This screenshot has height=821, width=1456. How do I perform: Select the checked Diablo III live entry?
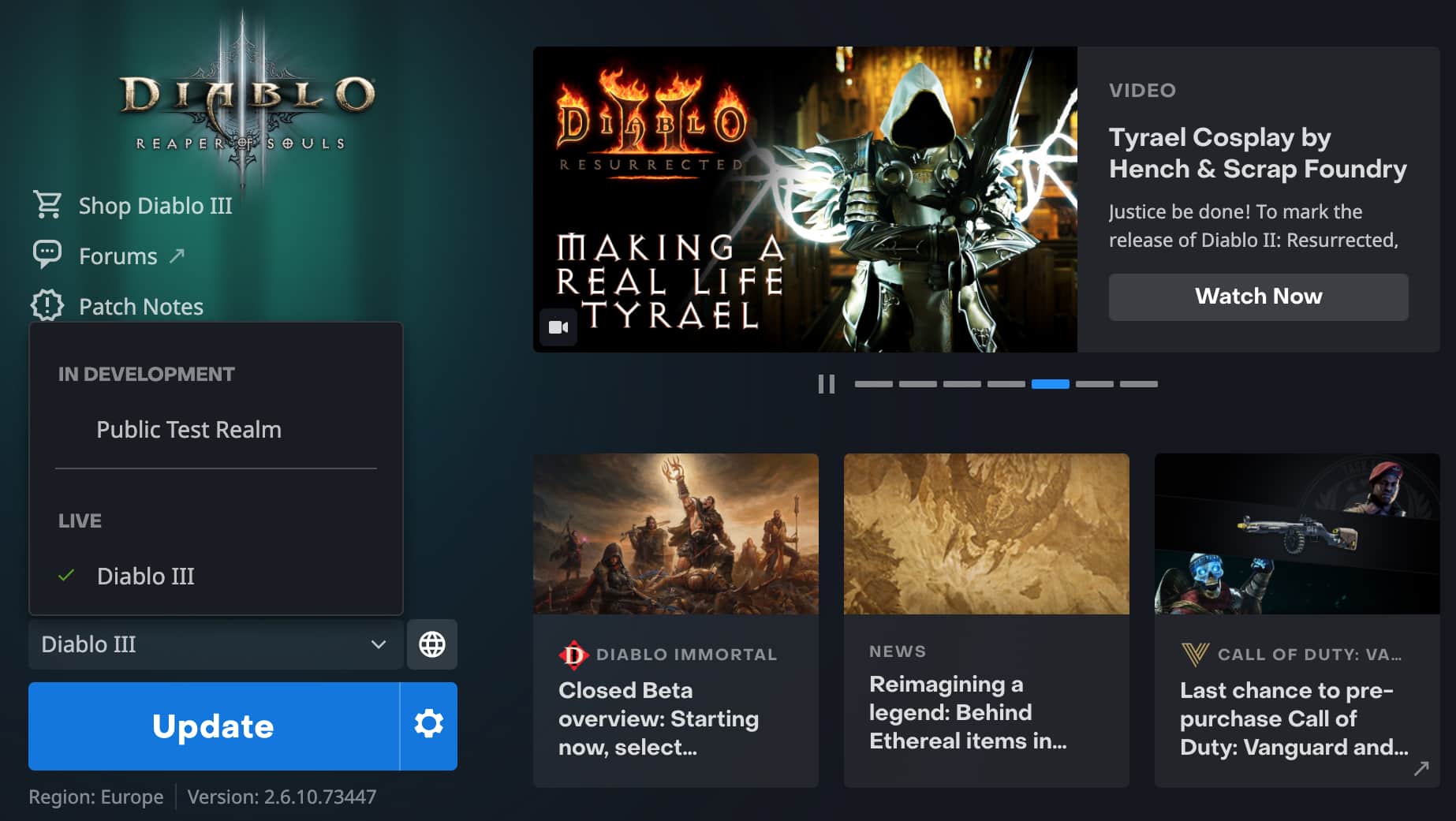tap(145, 576)
